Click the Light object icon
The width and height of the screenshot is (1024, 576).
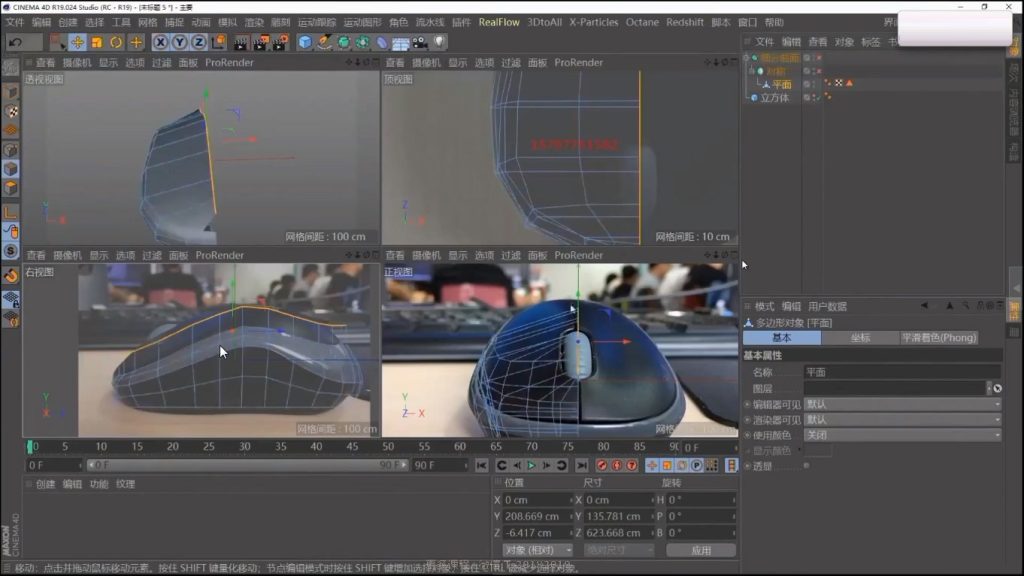438,42
